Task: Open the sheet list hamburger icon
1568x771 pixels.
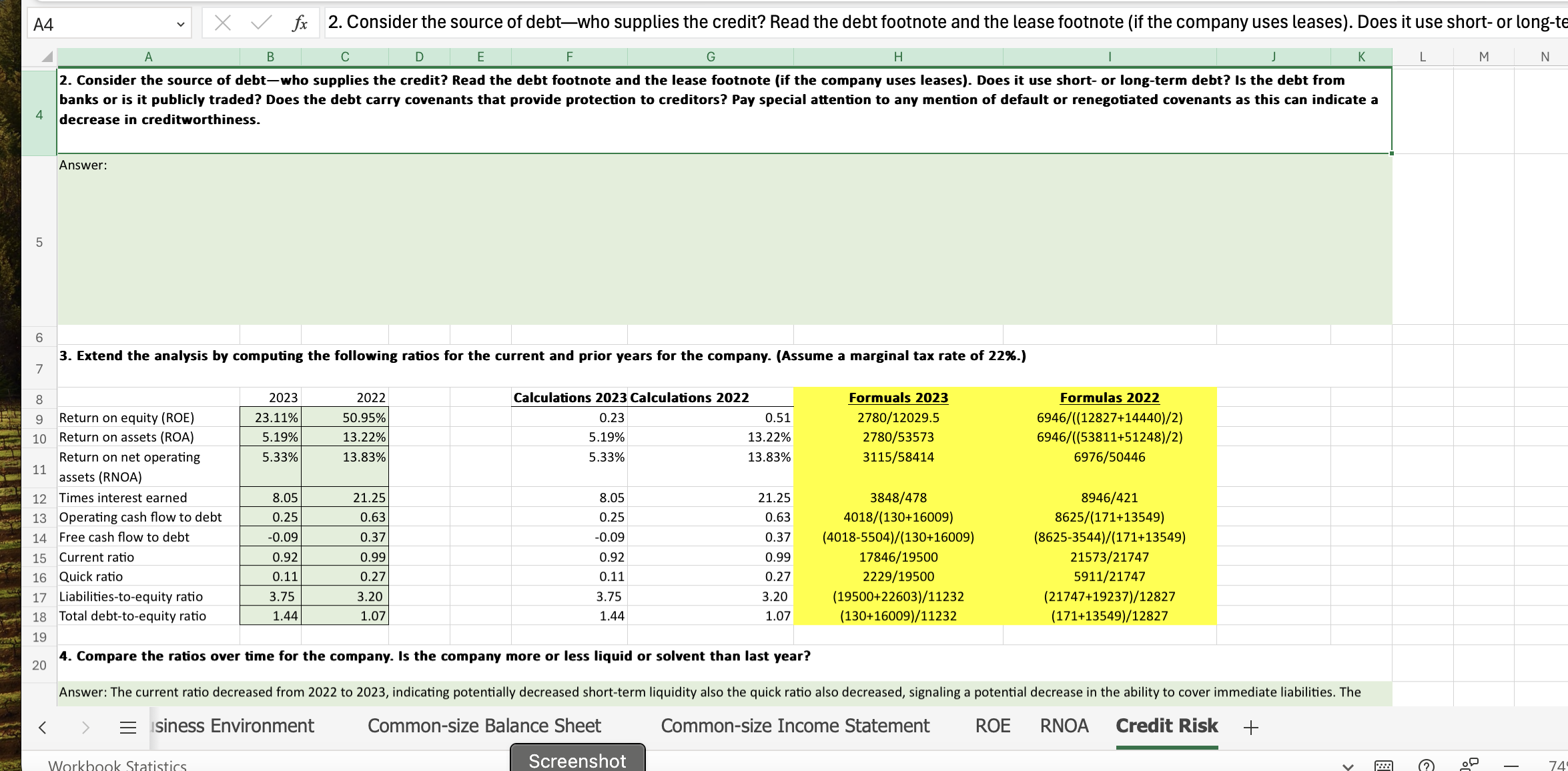Action: click(127, 727)
